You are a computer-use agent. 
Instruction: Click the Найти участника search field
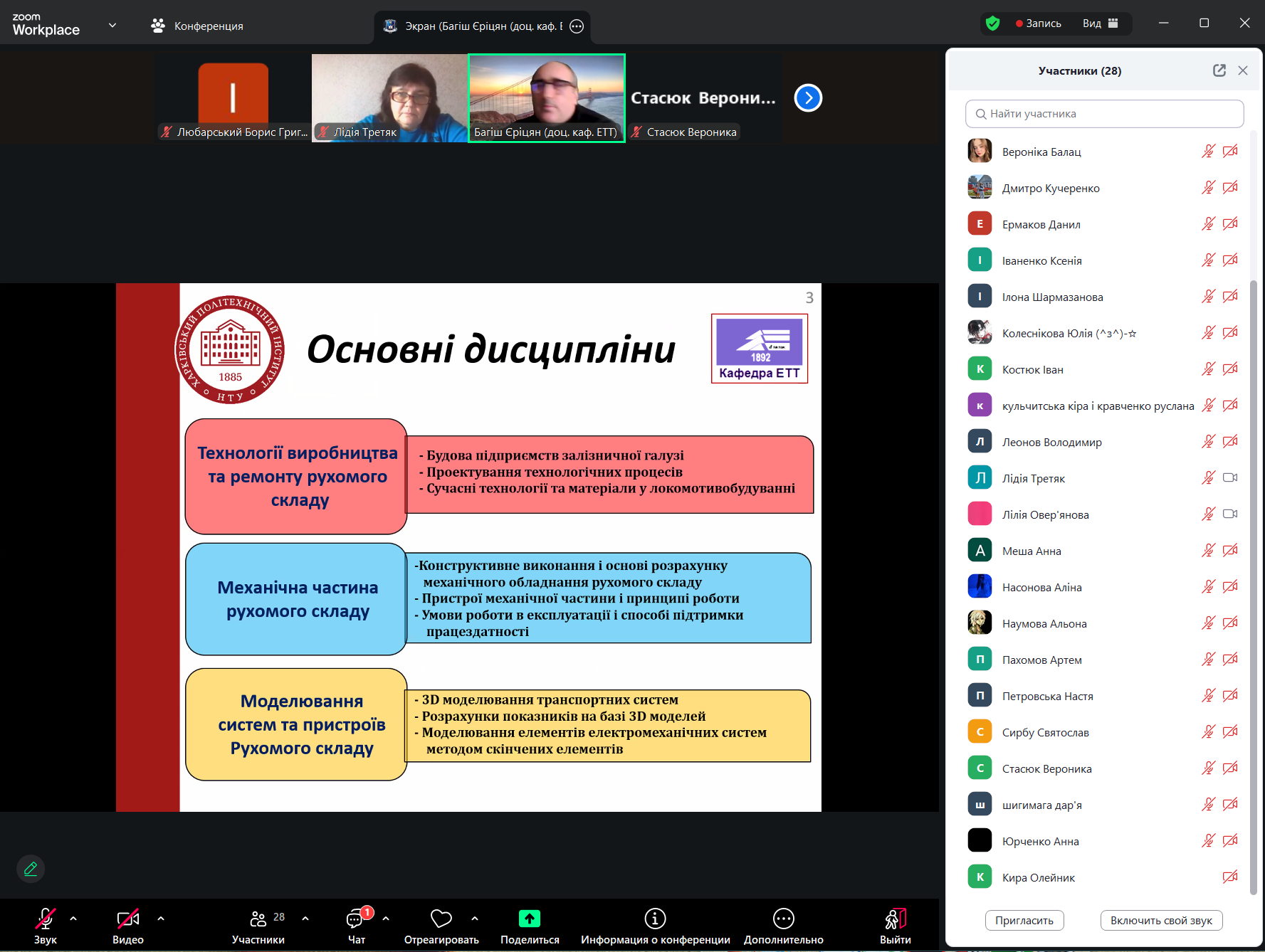[x=1104, y=114]
